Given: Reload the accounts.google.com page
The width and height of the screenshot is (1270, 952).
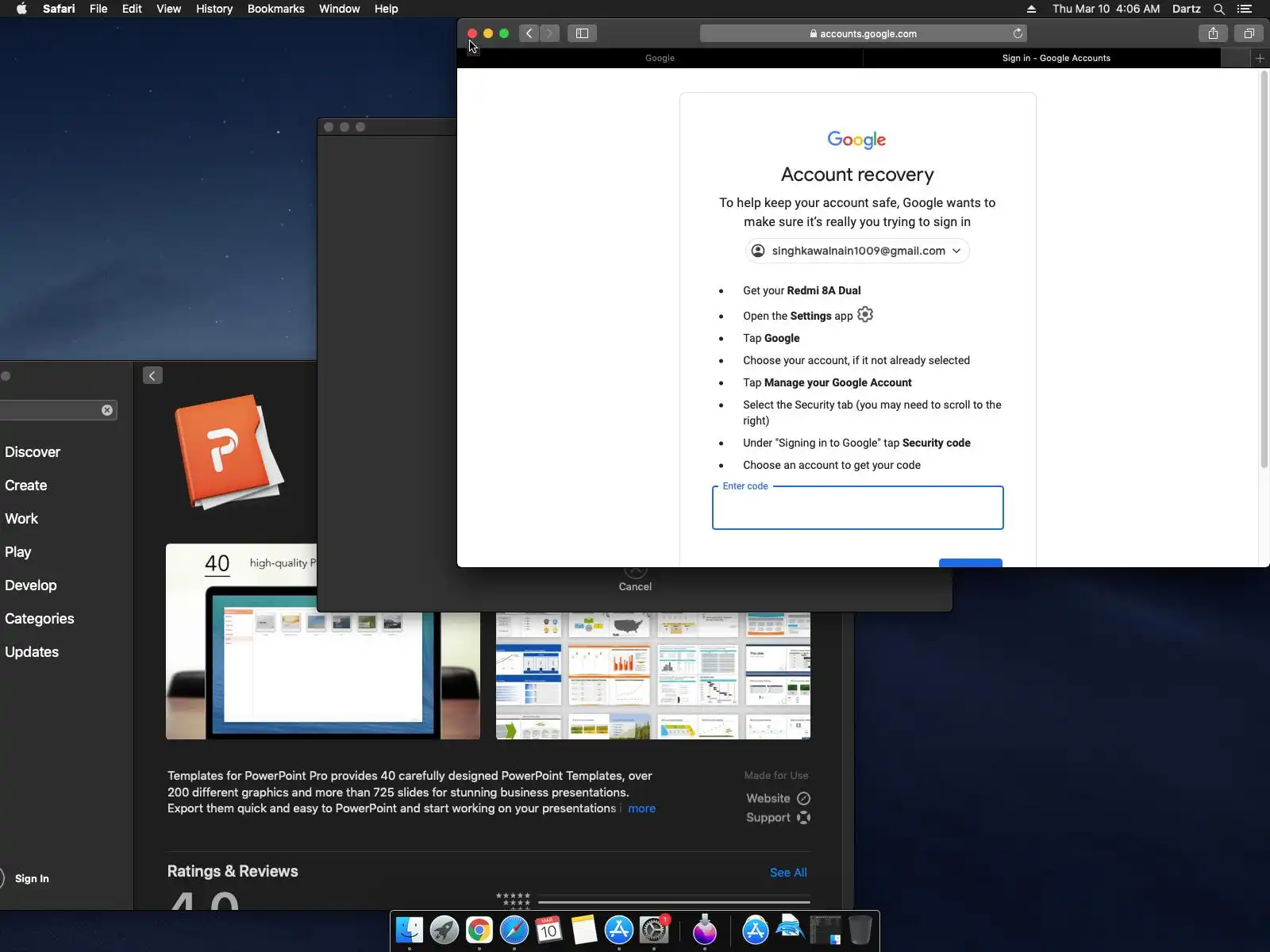Looking at the screenshot, I should tap(1018, 33).
